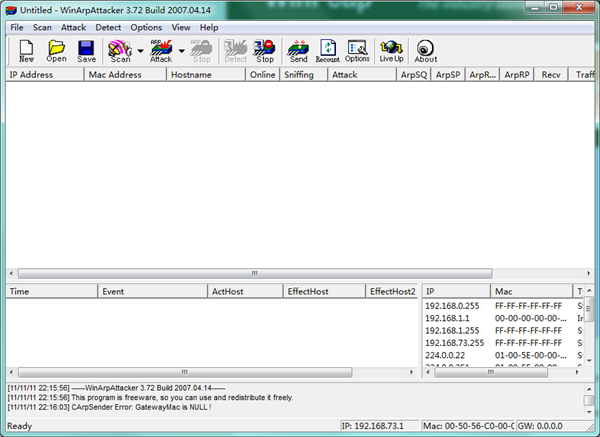Image resolution: width=600 pixels, height=437 pixels.
Task: Click the WinArpAttacker title bar app icon
Action: tap(11, 10)
